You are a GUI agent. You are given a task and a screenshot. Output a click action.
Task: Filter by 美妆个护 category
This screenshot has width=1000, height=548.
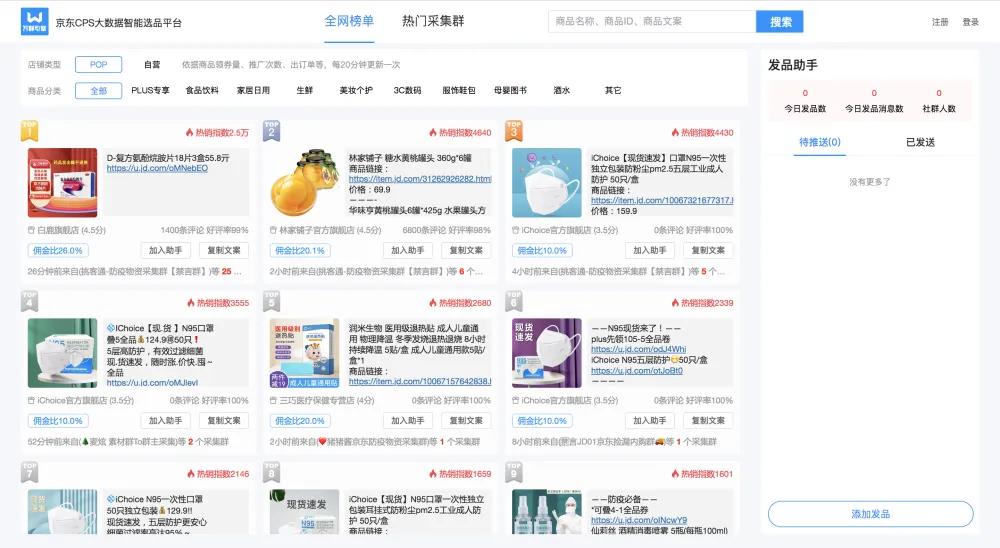pos(356,91)
